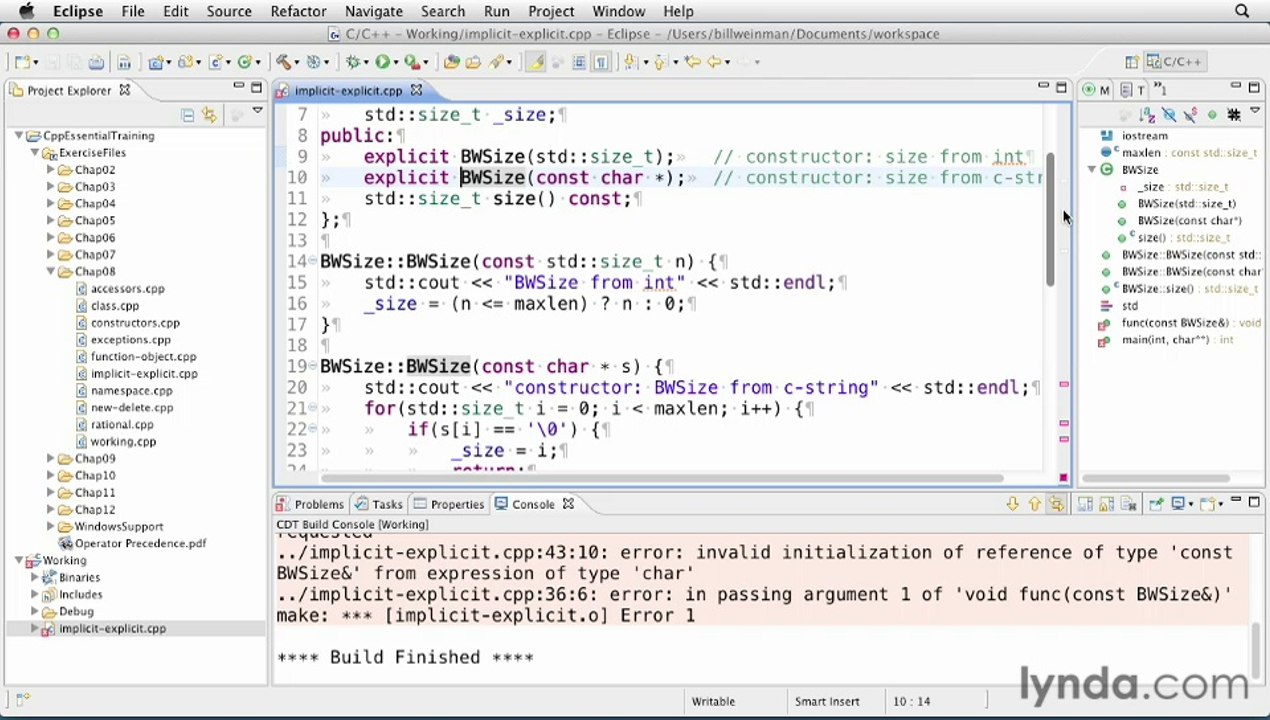Click Back navigation arrow in toolbar
The image size is (1270, 720).
click(x=714, y=62)
